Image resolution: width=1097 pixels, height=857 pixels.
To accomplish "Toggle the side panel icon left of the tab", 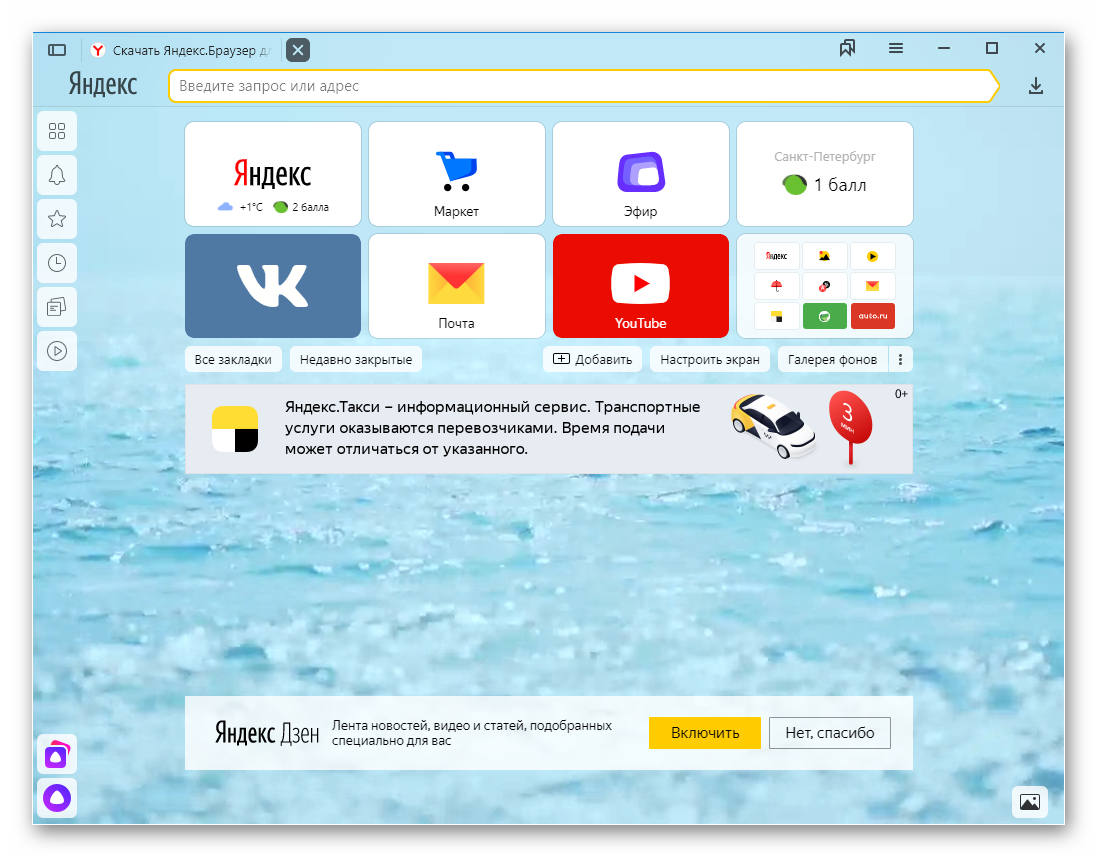I will click(57, 50).
